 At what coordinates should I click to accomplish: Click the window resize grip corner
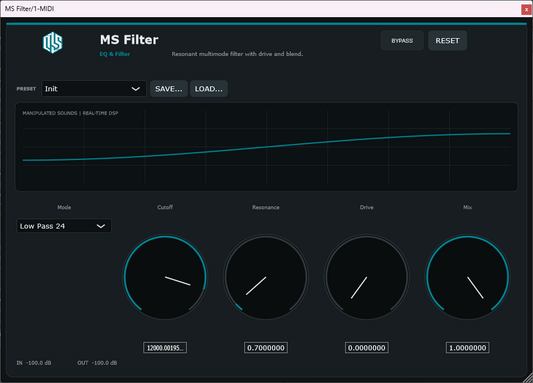pyautogui.click(x=528, y=378)
